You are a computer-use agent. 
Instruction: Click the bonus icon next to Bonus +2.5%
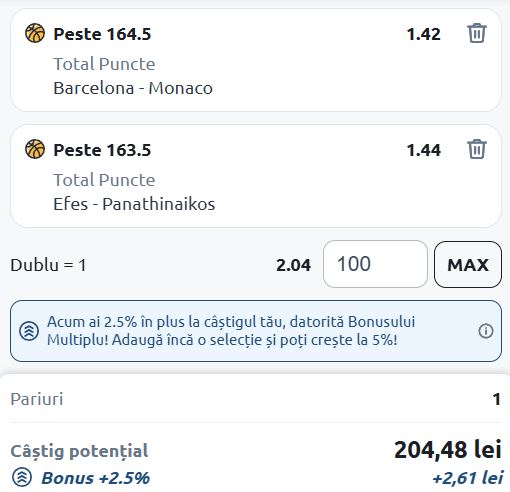point(22,477)
